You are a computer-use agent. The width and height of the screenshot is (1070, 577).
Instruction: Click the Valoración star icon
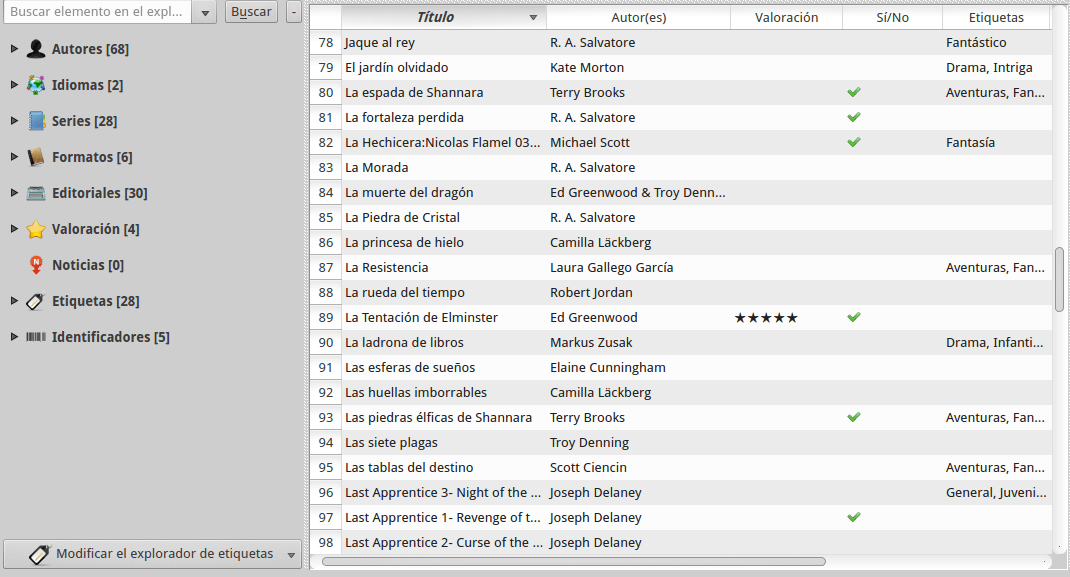tap(36, 229)
